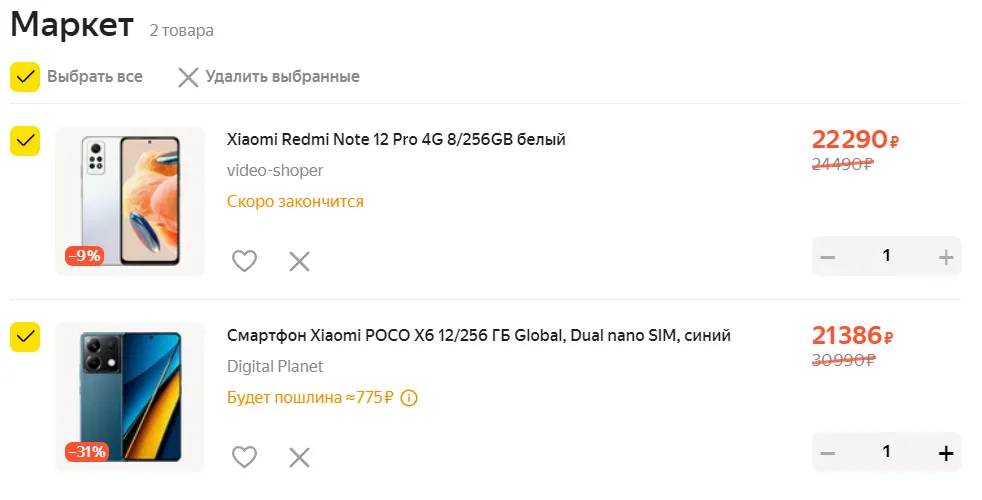This screenshot has width=982, height=500.
Task: Click the white Redmi Note 12 Pro thumbnail
Action: 130,201
